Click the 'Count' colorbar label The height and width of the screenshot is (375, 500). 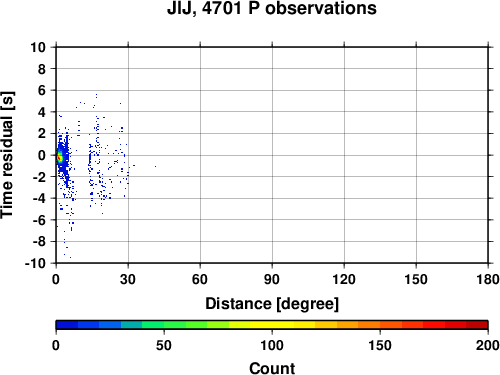pyautogui.click(x=272, y=368)
